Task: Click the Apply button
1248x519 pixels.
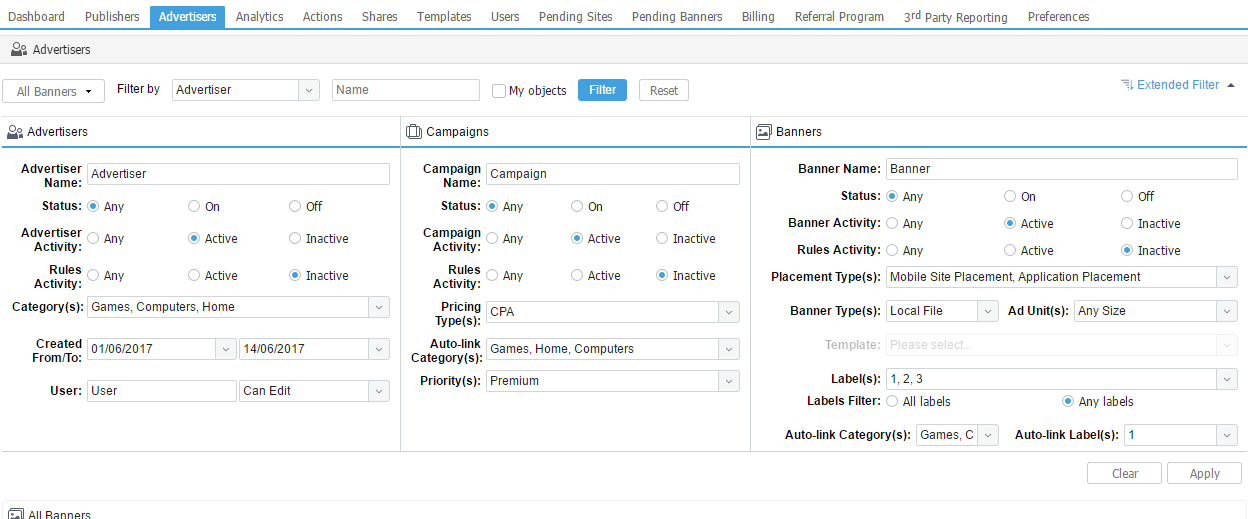Action: pos(1204,474)
